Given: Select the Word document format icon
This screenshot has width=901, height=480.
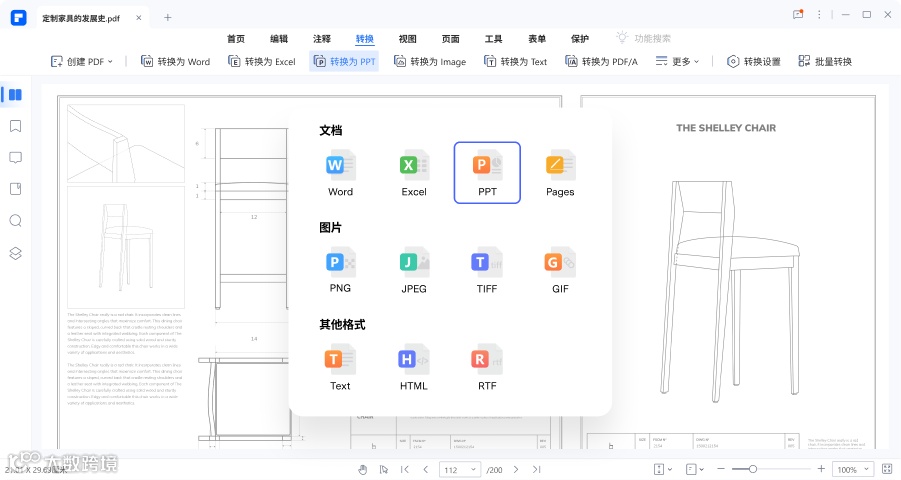Looking at the screenshot, I should (x=340, y=173).
